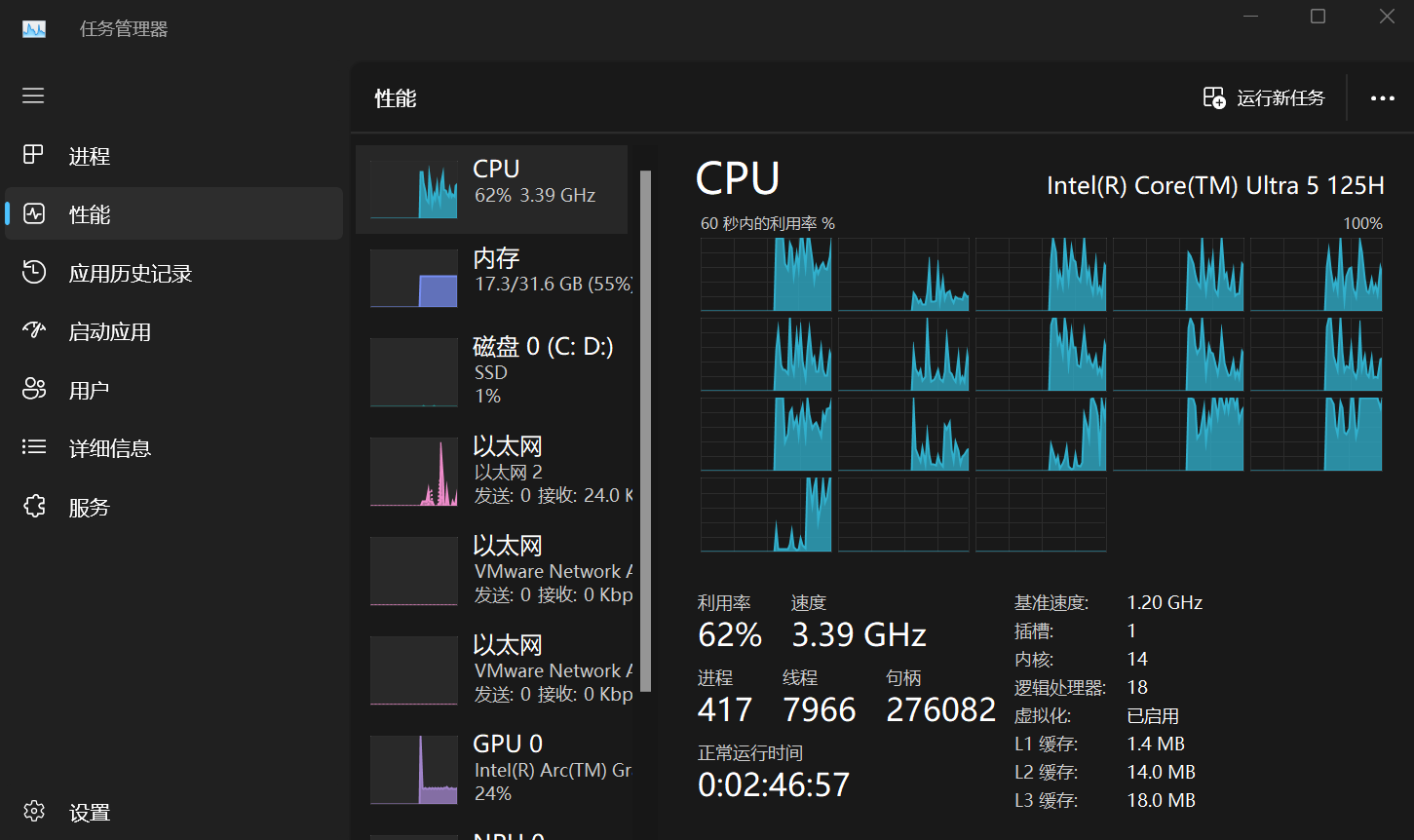Click the first logical processor graph
Image resolution: width=1414 pixels, height=840 pixels.
tap(766, 274)
